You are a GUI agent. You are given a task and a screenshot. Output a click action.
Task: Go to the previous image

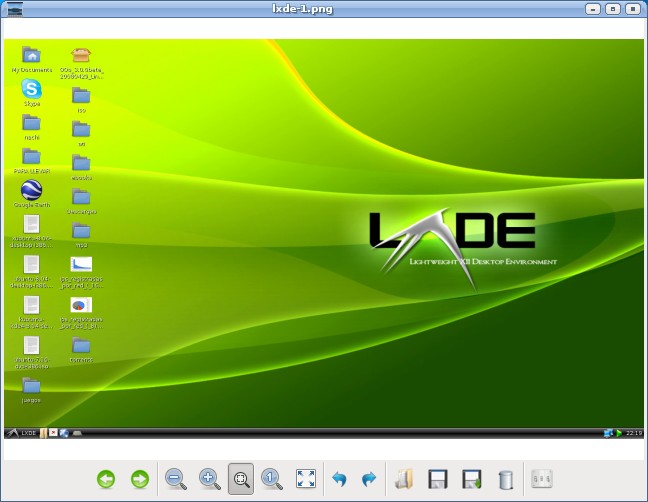pyautogui.click(x=106, y=479)
